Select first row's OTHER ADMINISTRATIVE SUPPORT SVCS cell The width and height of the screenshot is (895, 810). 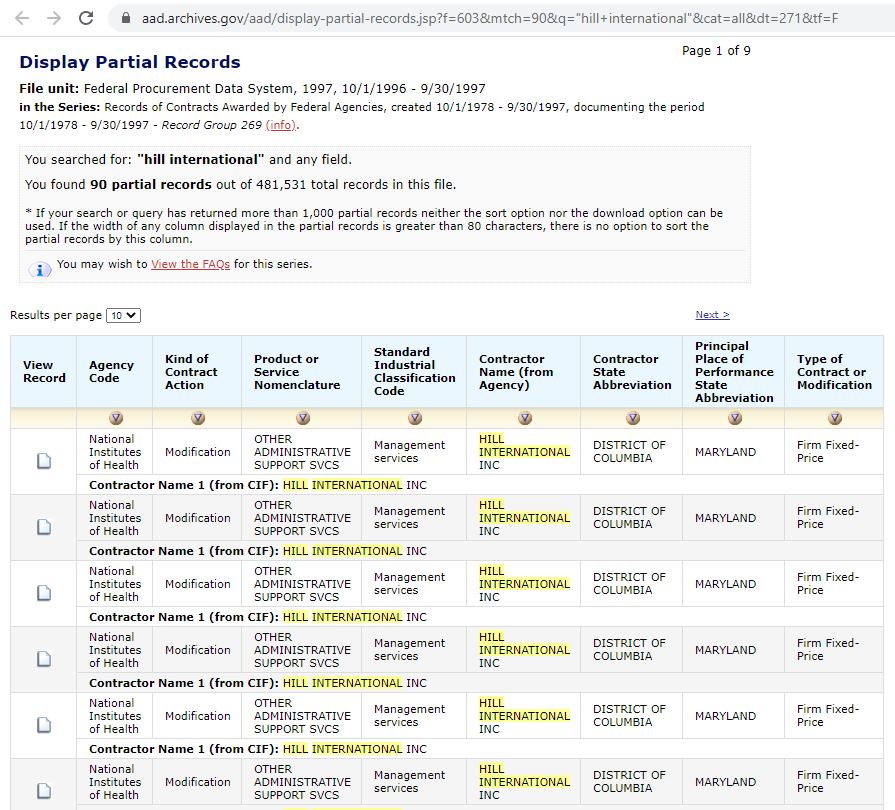pos(303,452)
